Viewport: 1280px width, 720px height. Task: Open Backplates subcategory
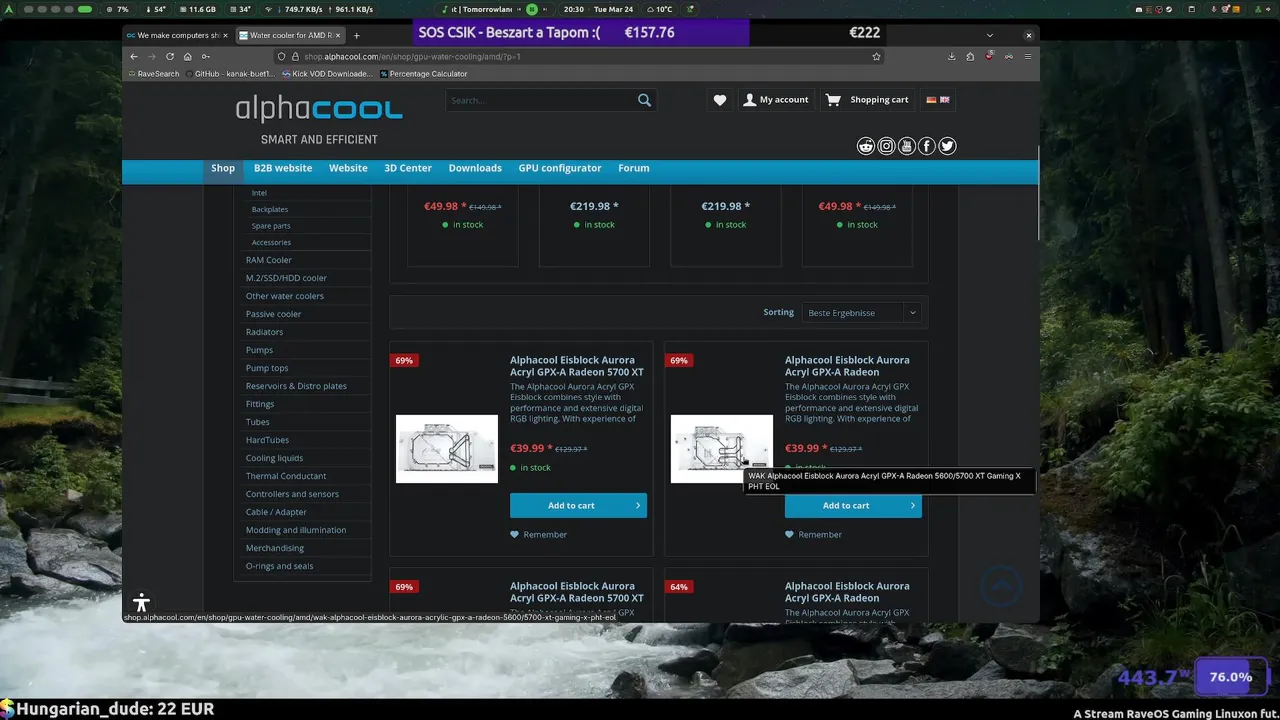[x=270, y=210]
